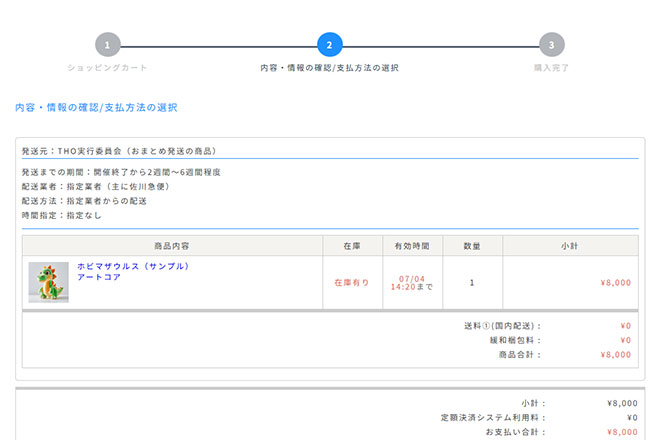Click the 数量 column header
Screen dimensions: 660x440
[472, 245]
